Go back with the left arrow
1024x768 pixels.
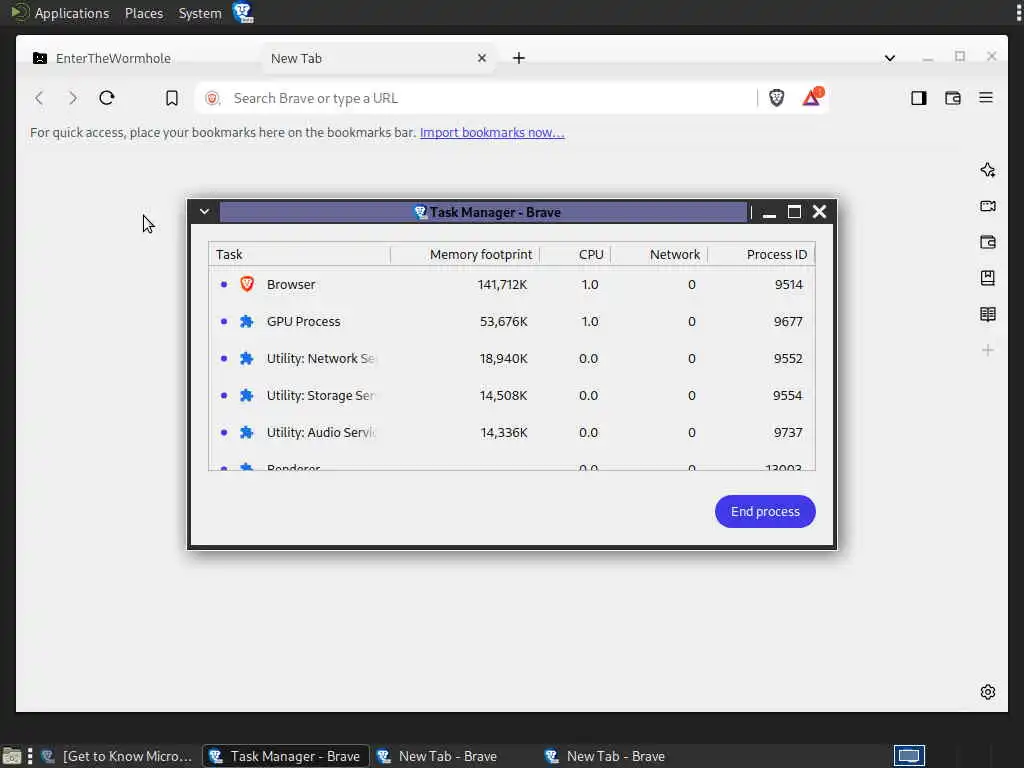point(39,98)
